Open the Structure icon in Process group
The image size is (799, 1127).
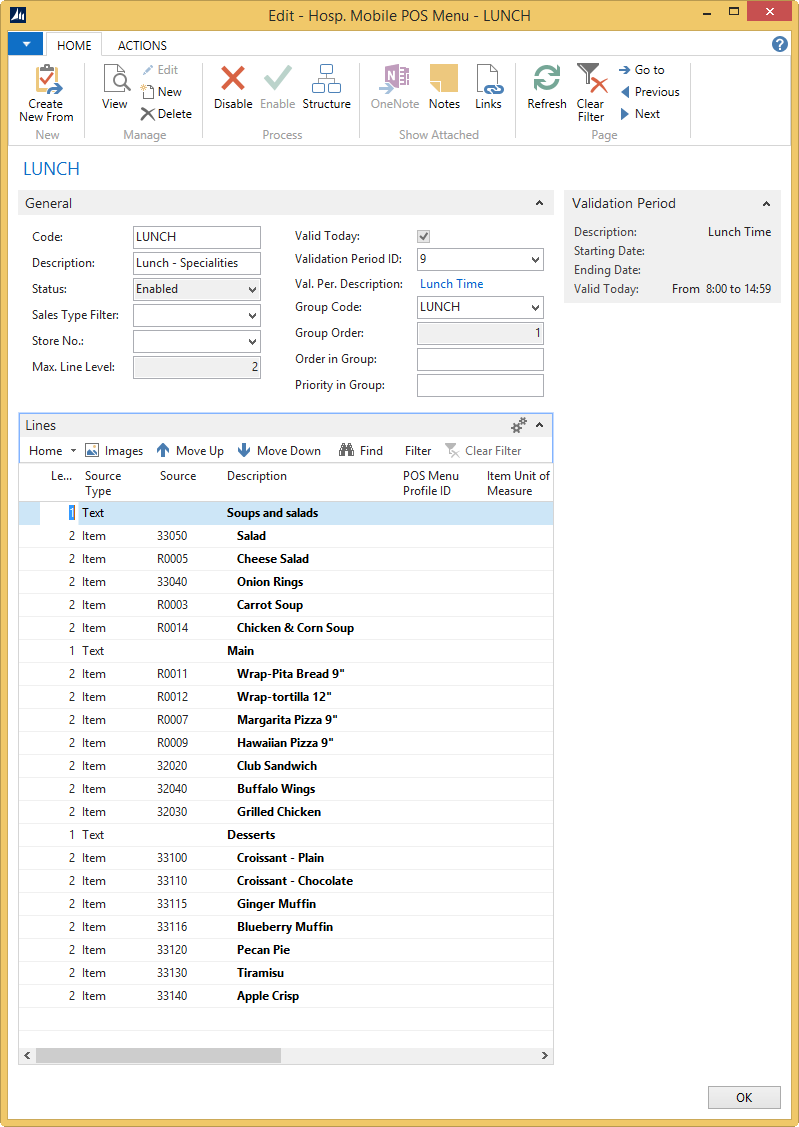point(326,80)
